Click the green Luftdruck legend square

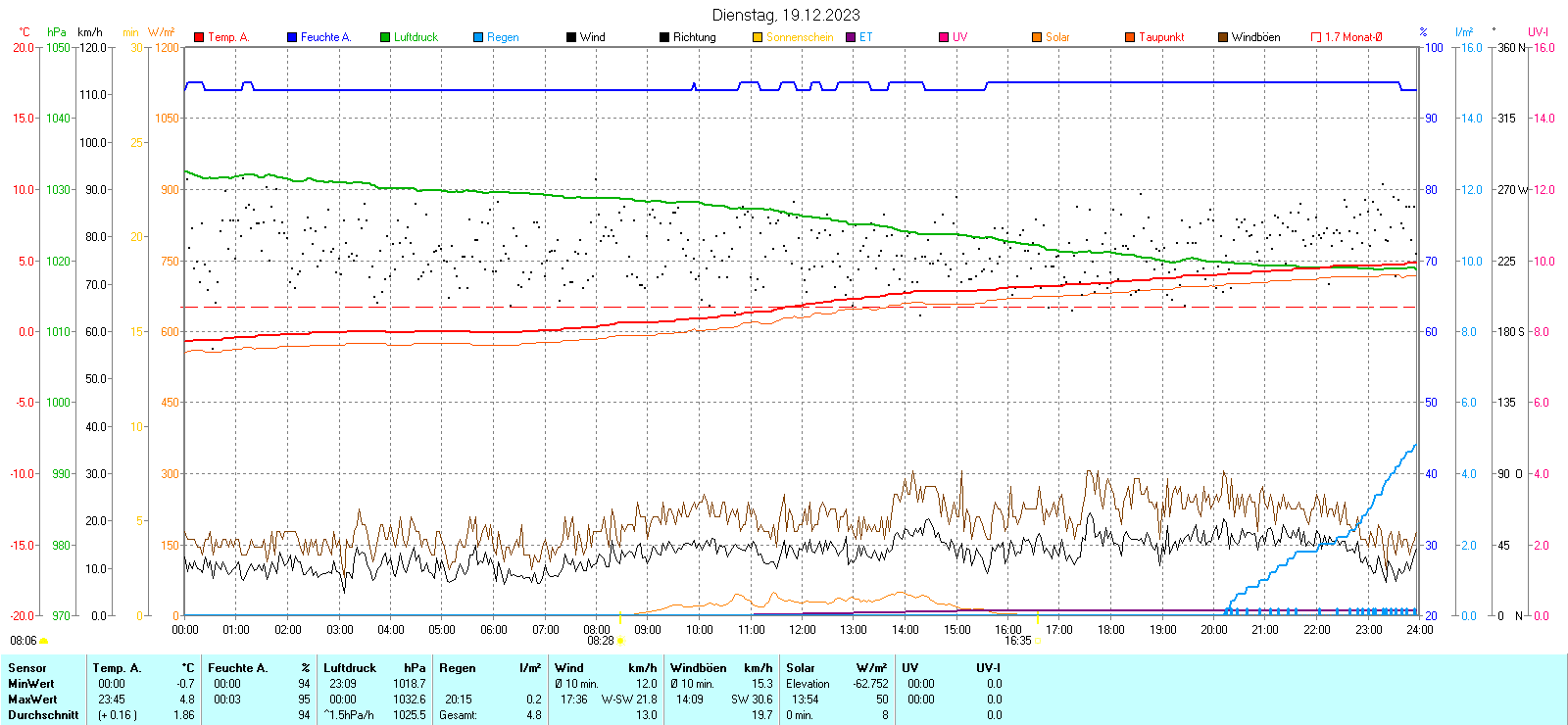(385, 37)
